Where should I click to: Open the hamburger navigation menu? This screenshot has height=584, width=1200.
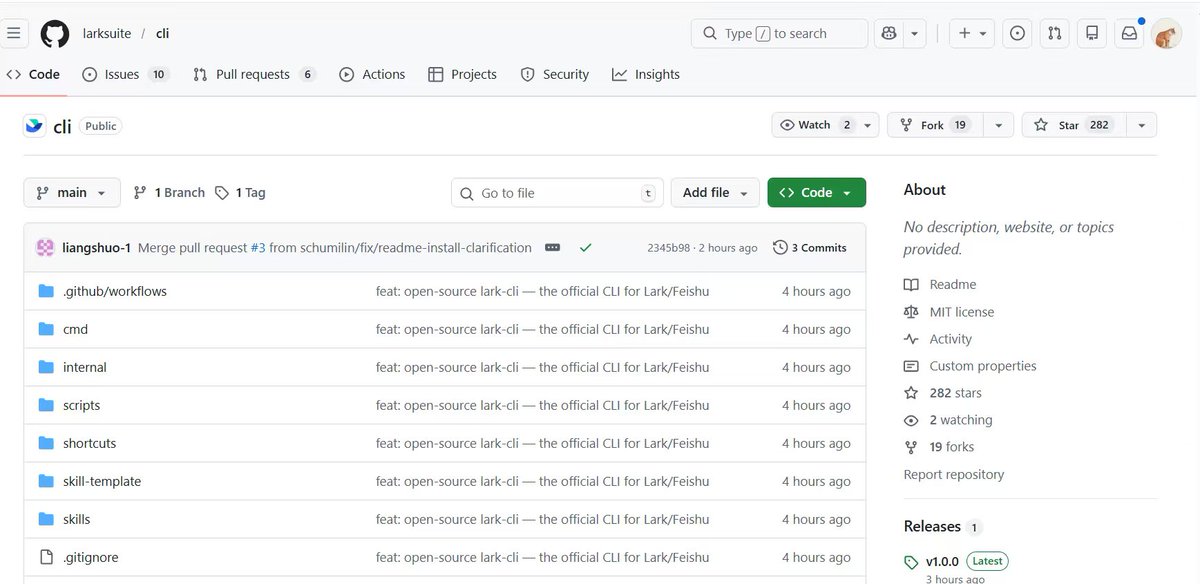point(13,33)
